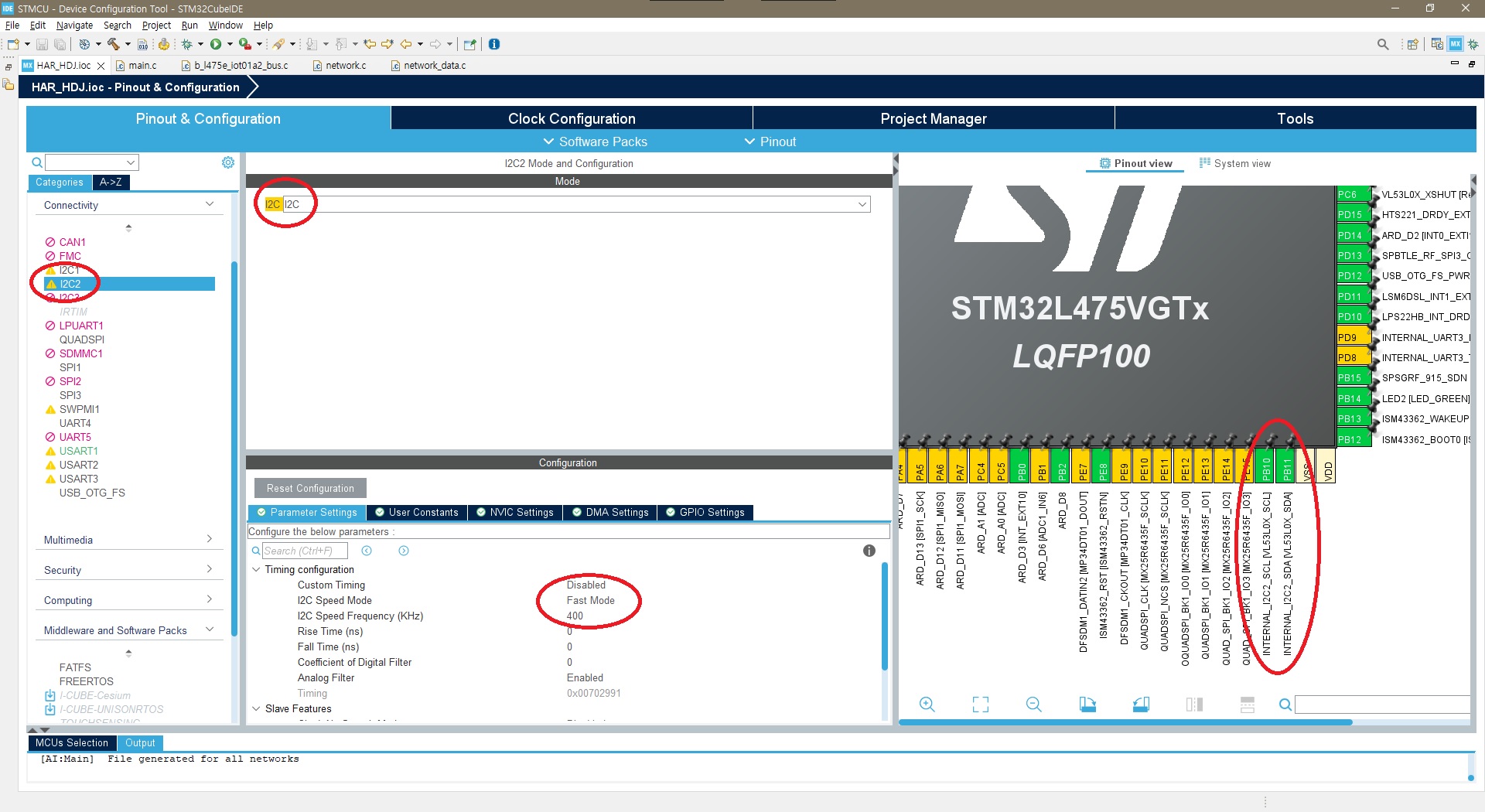Open the Output panel tab
1485x812 pixels.
(140, 742)
